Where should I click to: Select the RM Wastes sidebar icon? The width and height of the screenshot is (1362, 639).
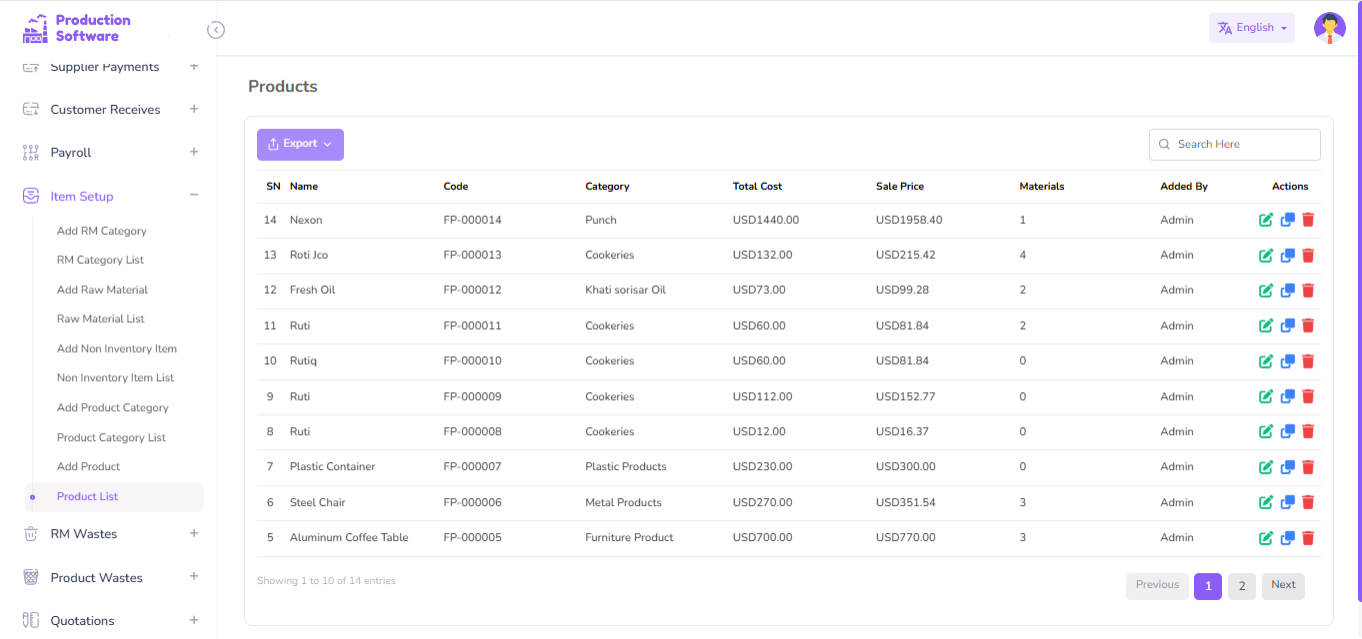click(30, 533)
